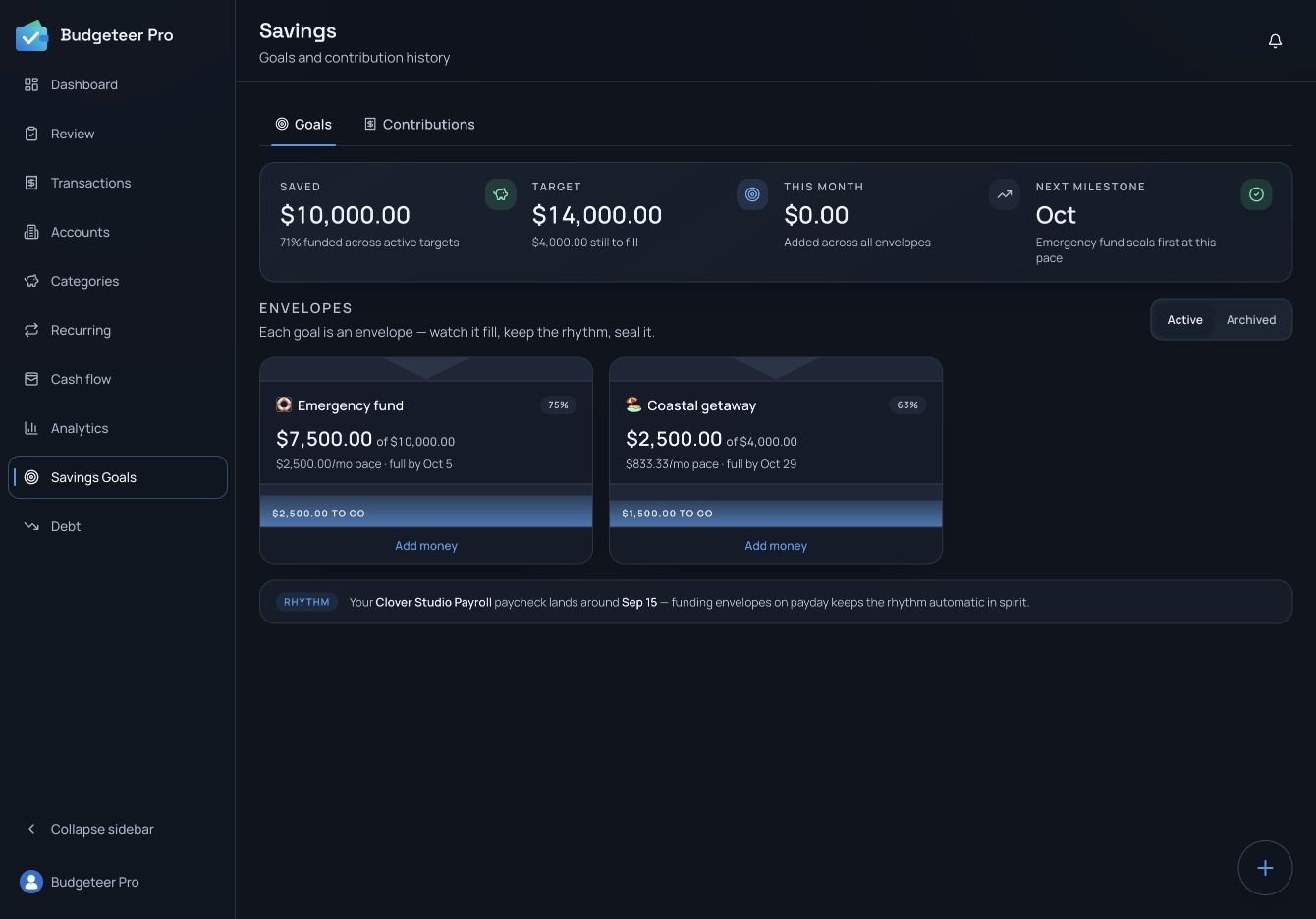The height and width of the screenshot is (919, 1316).
Task: Click the target icon on Target card
Action: (752, 194)
